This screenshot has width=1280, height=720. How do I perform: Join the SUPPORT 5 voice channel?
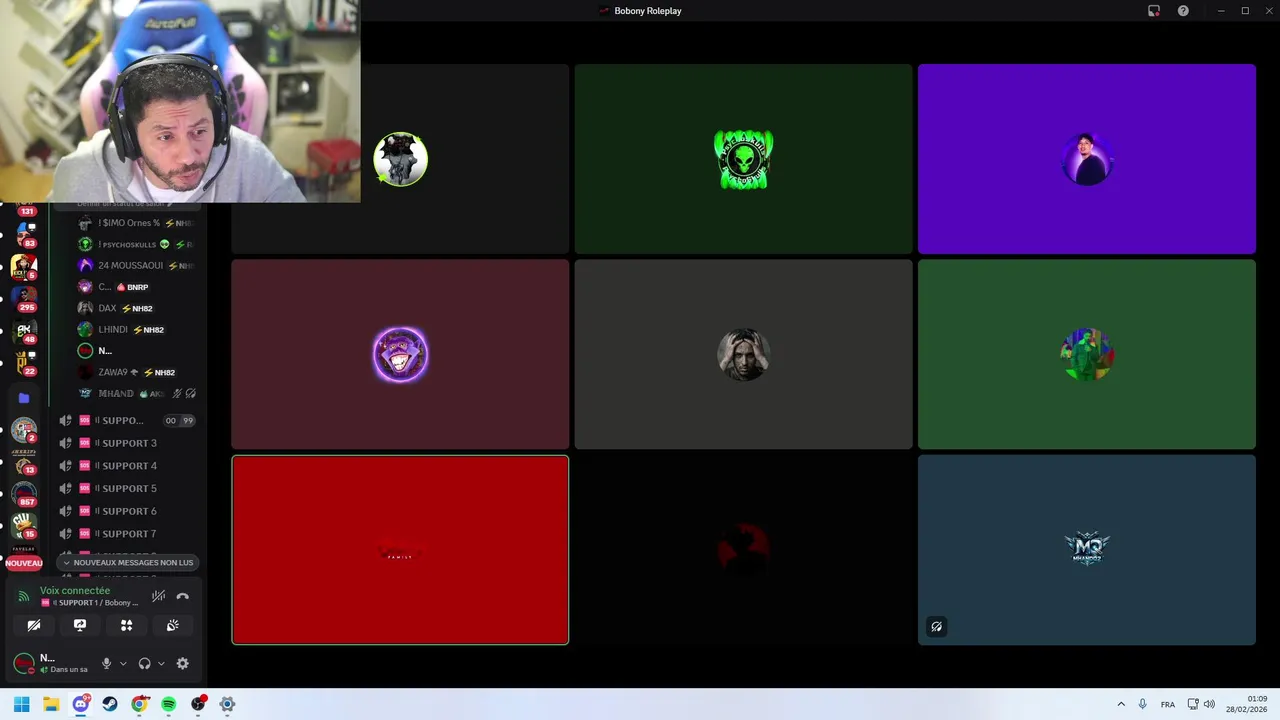tap(129, 488)
